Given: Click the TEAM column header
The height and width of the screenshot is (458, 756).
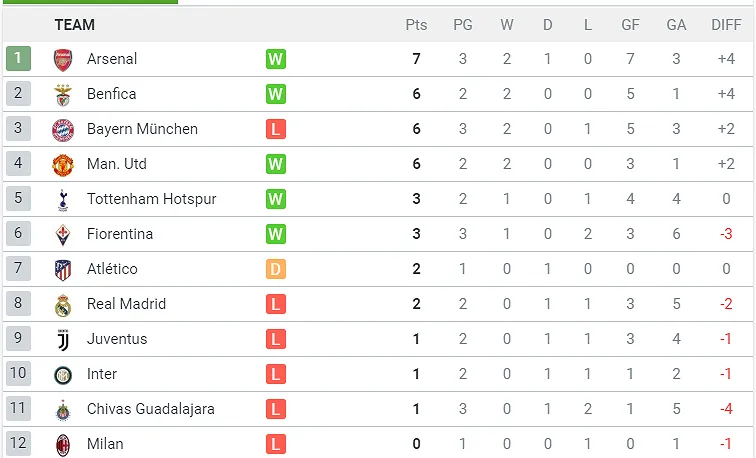Looking at the screenshot, I should coord(75,24).
